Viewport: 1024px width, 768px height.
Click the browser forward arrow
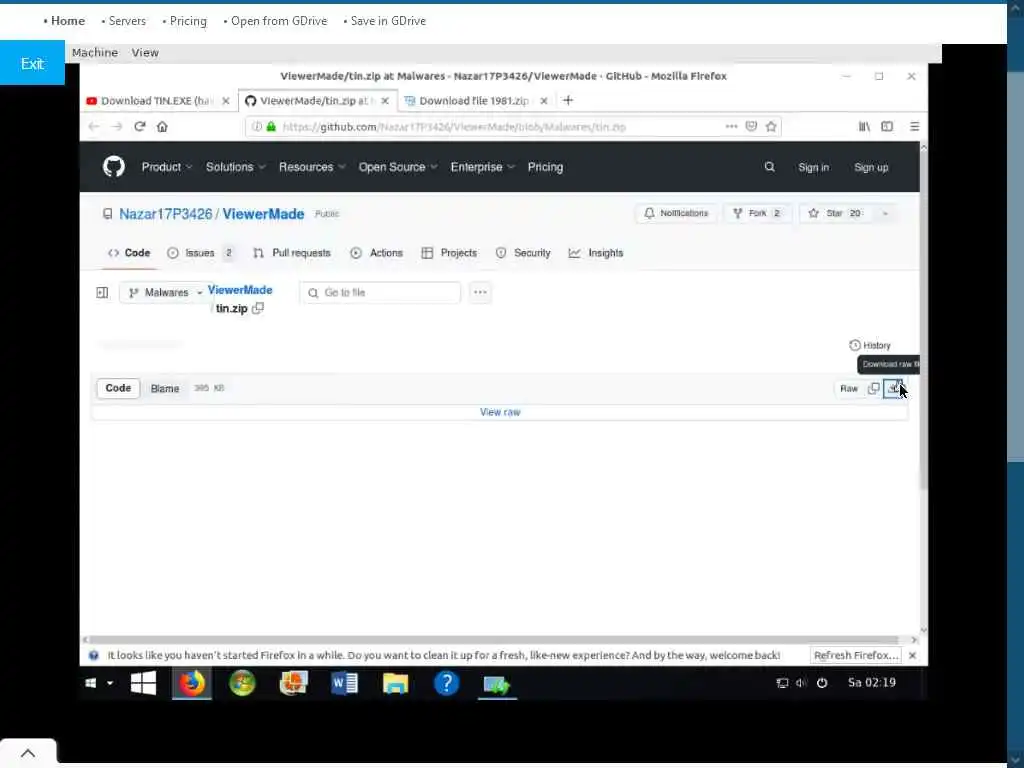tap(117, 127)
